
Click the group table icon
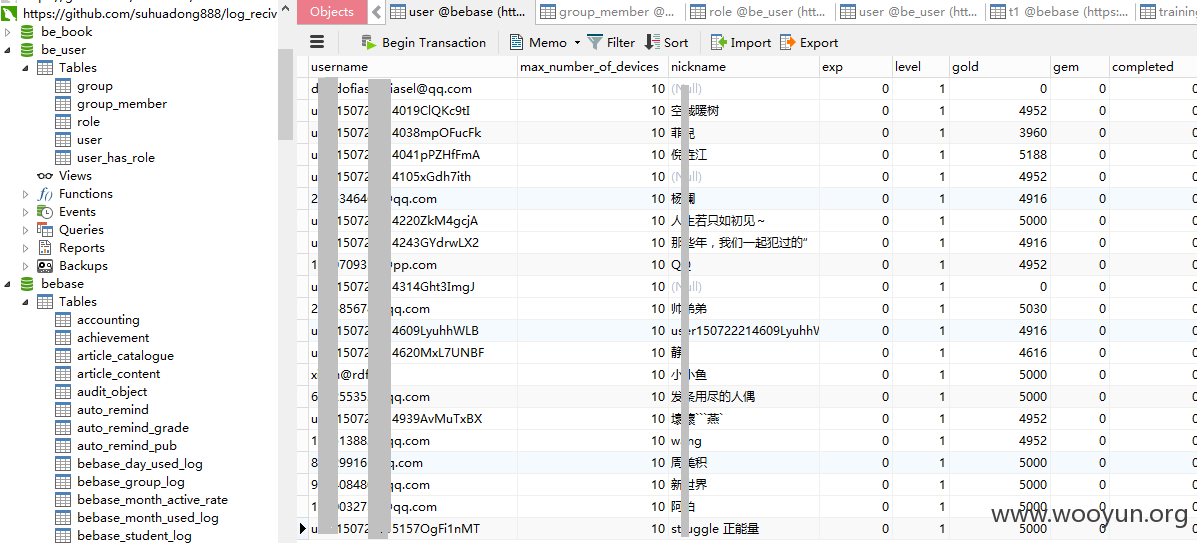pos(63,86)
